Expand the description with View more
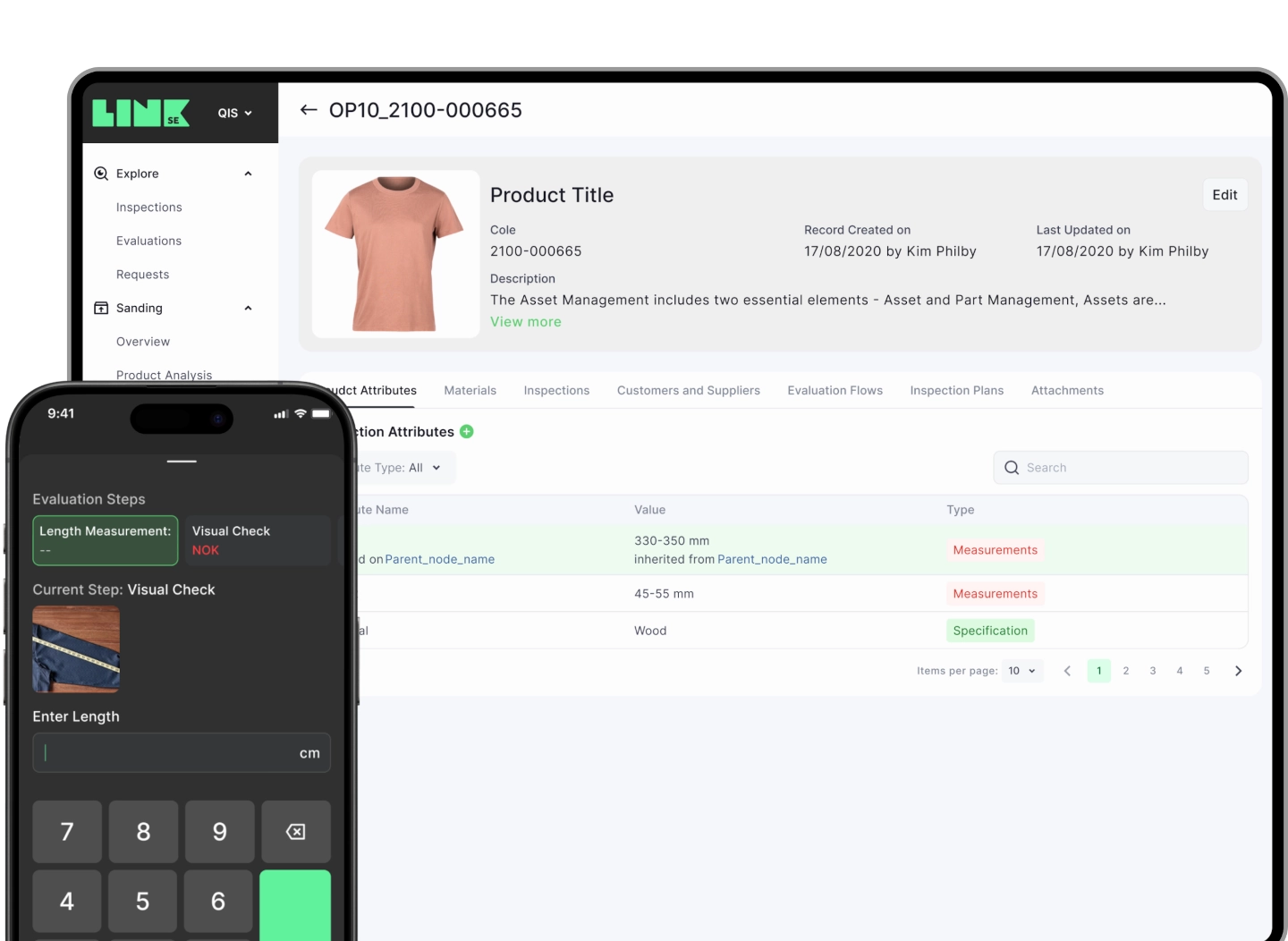1288x941 pixels. click(526, 321)
